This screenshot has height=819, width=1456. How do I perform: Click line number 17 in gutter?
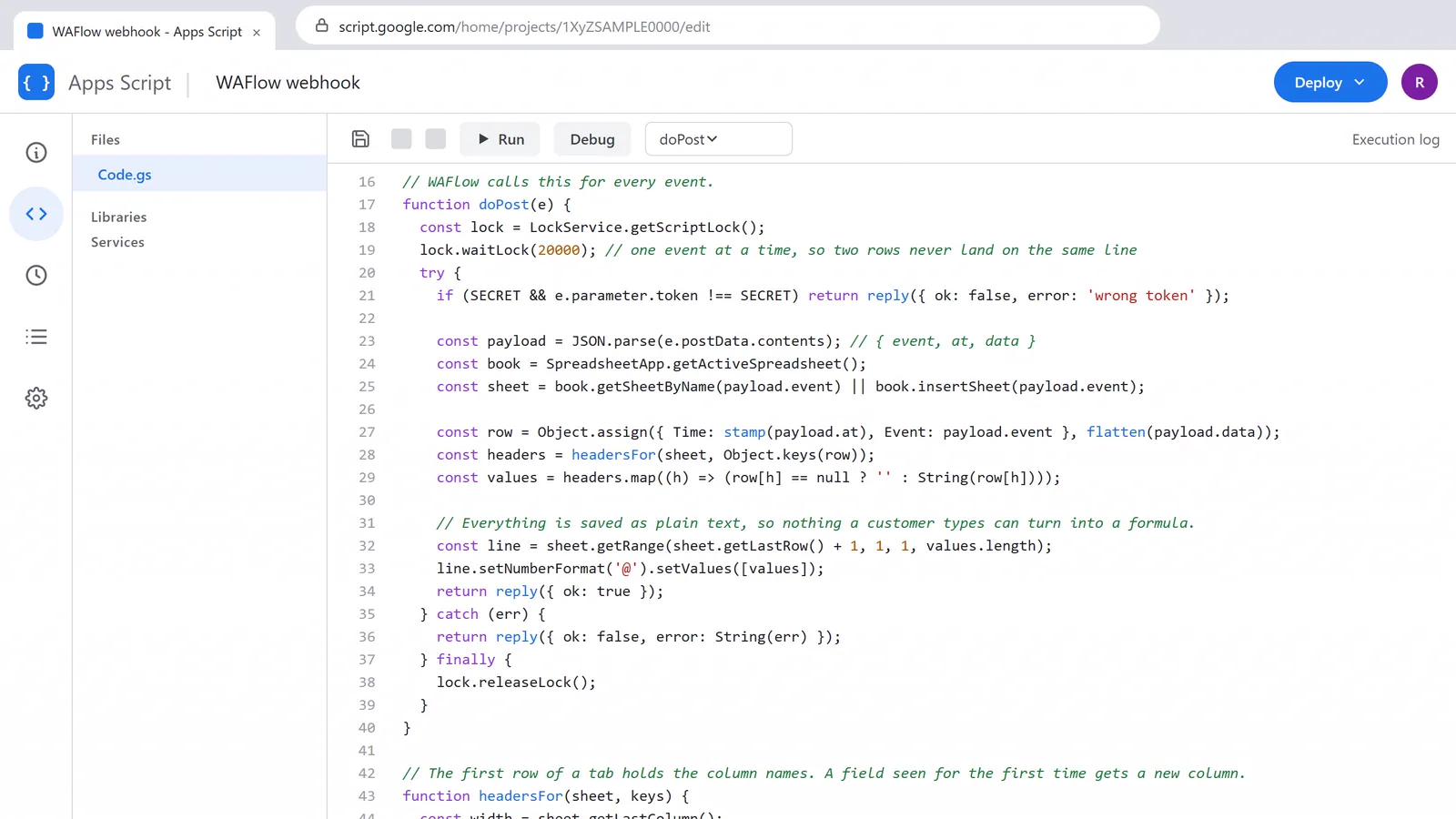coord(367,205)
